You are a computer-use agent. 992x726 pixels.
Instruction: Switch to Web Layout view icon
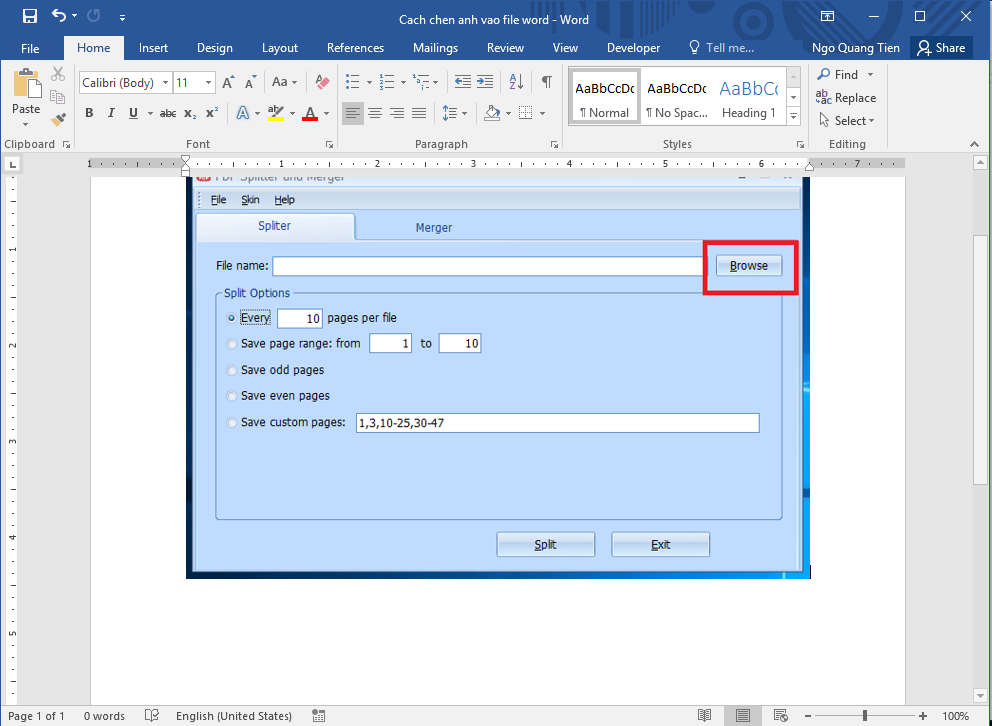781,716
